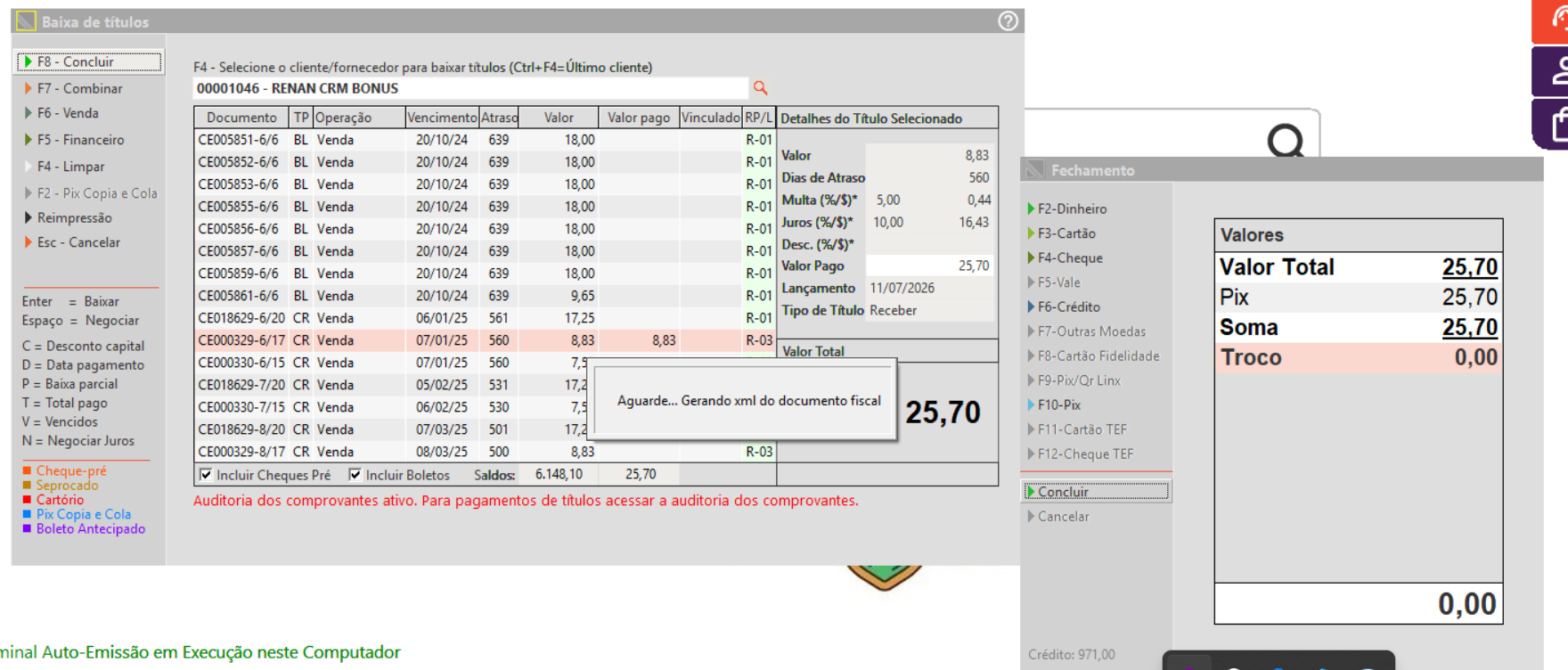This screenshot has height=670, width=1568.
Task: Choose F9-Pix/Qr Linx payment method
Action: tap(1079, 380)
